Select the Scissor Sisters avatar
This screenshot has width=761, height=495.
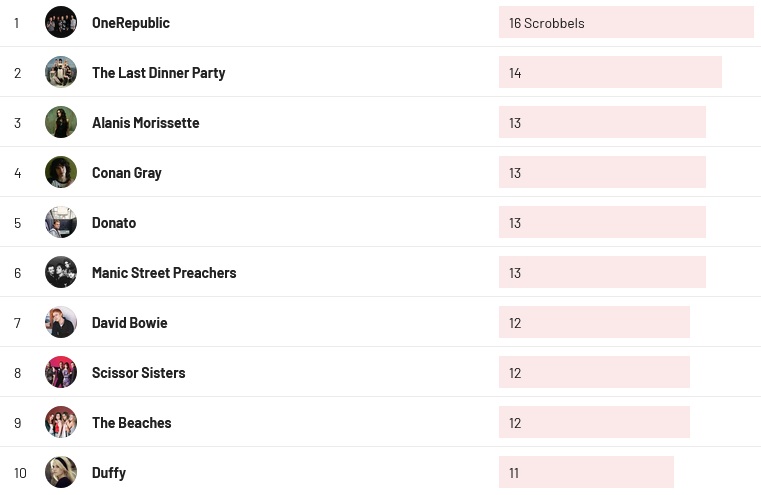[x=61, y=372]
